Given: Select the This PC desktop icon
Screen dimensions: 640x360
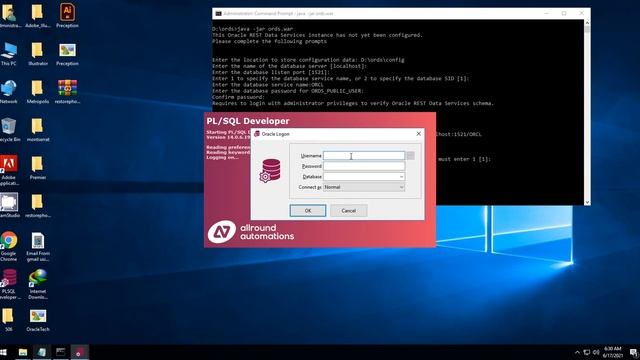Looking at the screenshot, I should (x=9, y=54).
